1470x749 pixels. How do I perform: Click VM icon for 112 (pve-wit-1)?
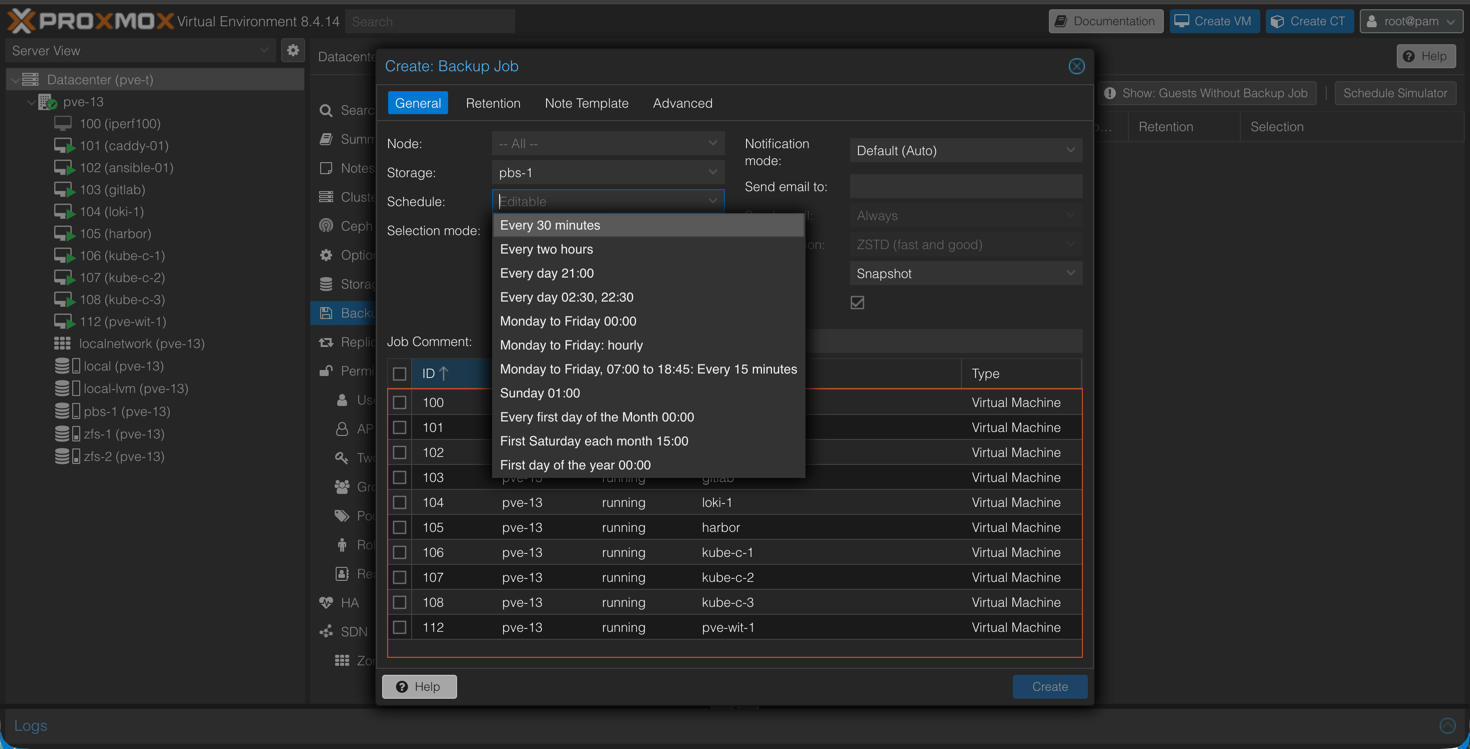(x=64, y=322)
